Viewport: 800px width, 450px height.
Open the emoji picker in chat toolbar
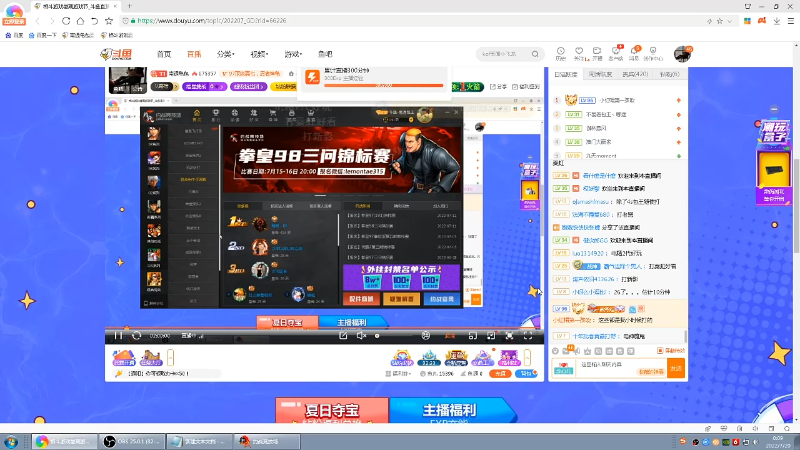pos(556,351)
